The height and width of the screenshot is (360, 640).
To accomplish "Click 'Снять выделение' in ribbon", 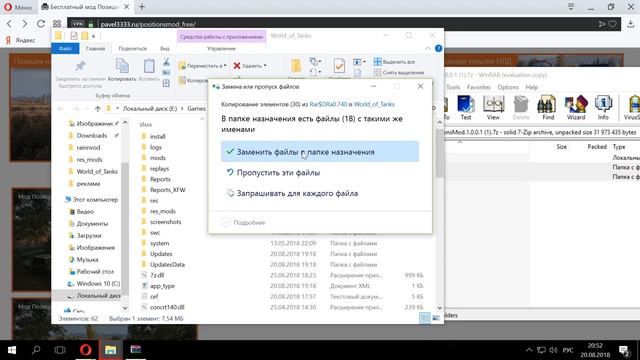I will [x=399, y=72].
